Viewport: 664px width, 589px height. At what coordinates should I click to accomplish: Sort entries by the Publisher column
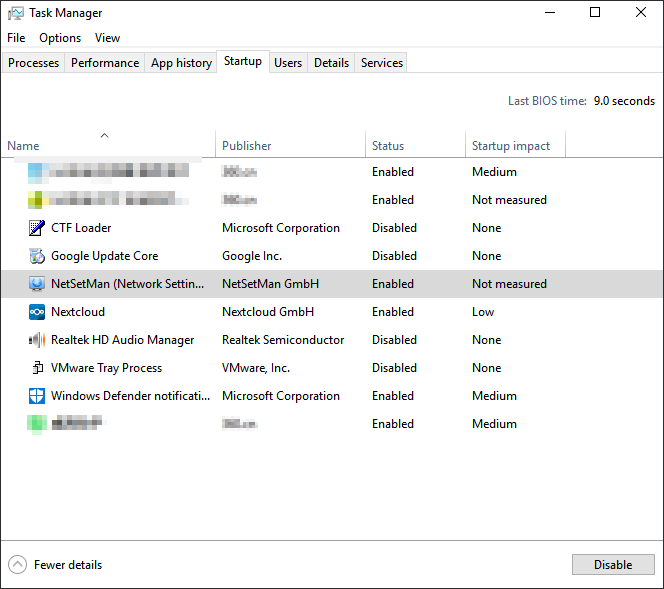247,146
